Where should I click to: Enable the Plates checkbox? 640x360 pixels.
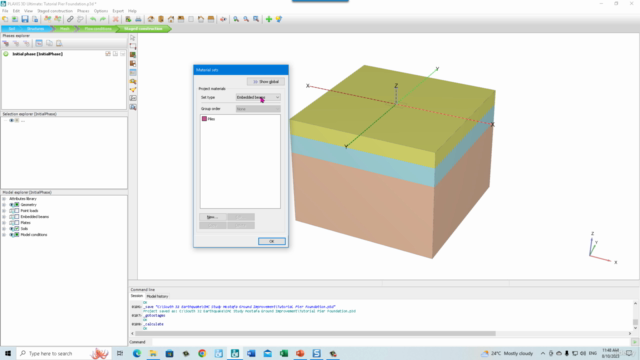point(17,223)
